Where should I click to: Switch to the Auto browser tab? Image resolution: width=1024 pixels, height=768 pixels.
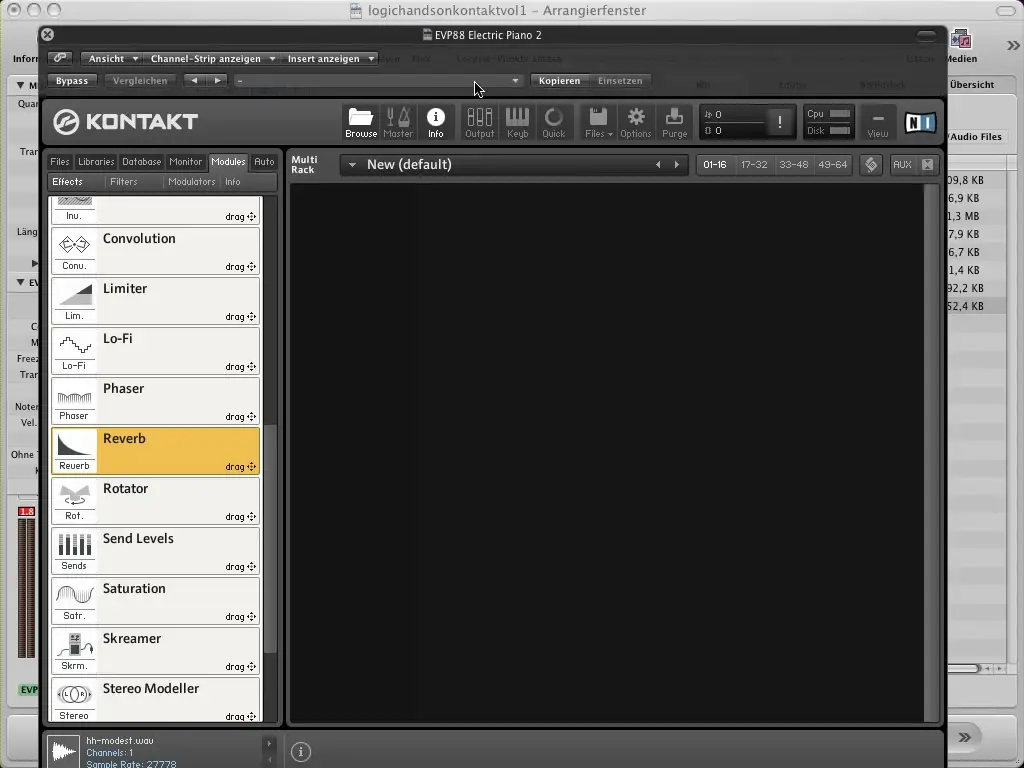(264, 161)
